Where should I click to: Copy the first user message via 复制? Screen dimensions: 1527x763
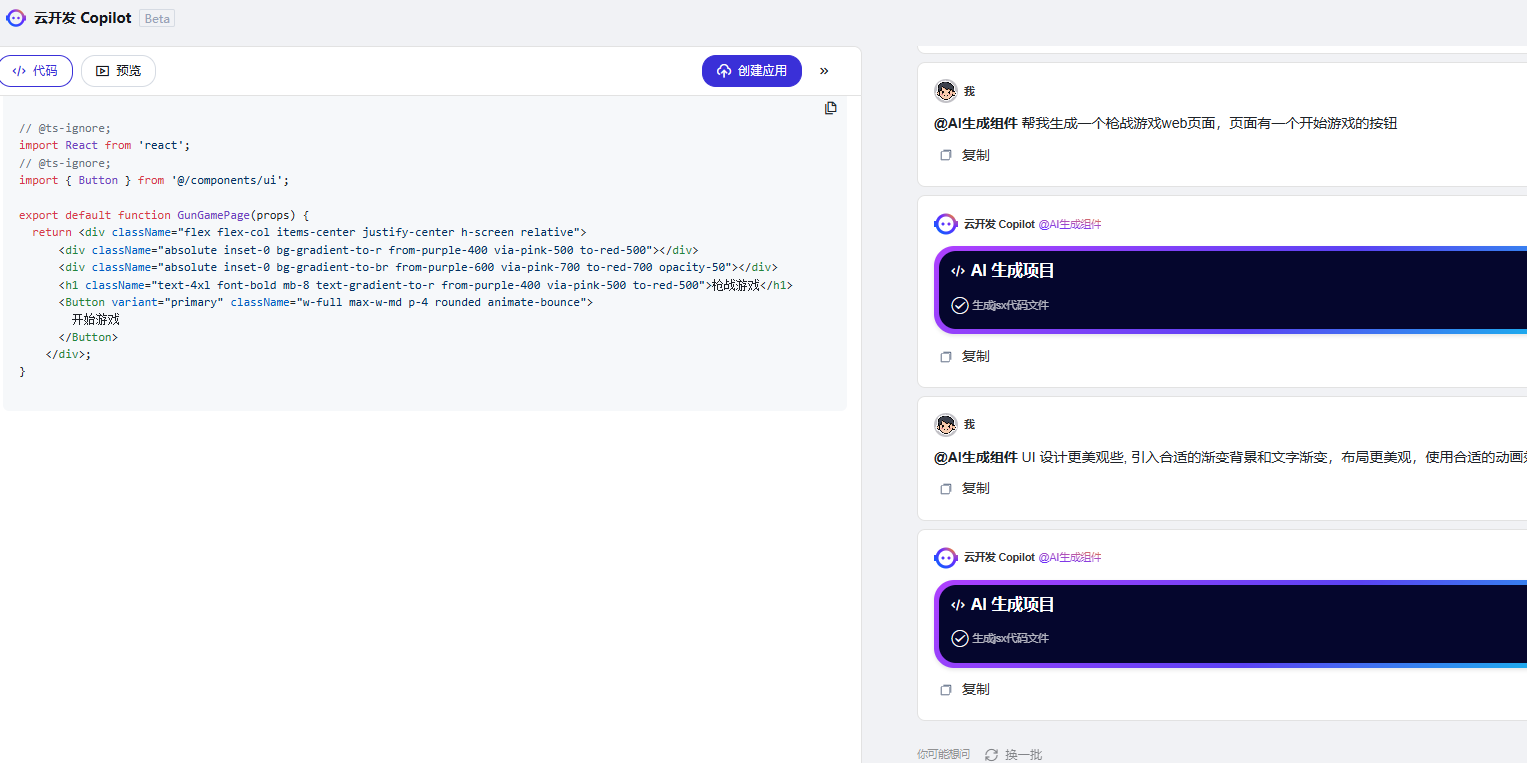click(965, 155)
